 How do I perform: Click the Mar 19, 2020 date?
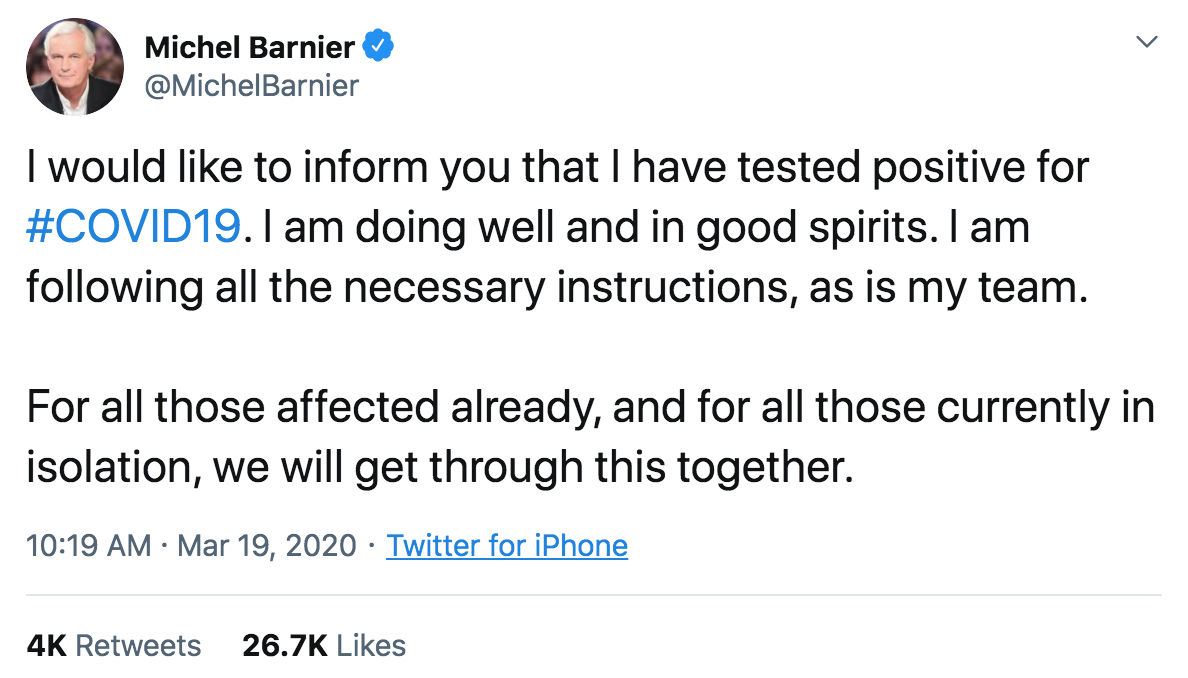coord(267,546)
